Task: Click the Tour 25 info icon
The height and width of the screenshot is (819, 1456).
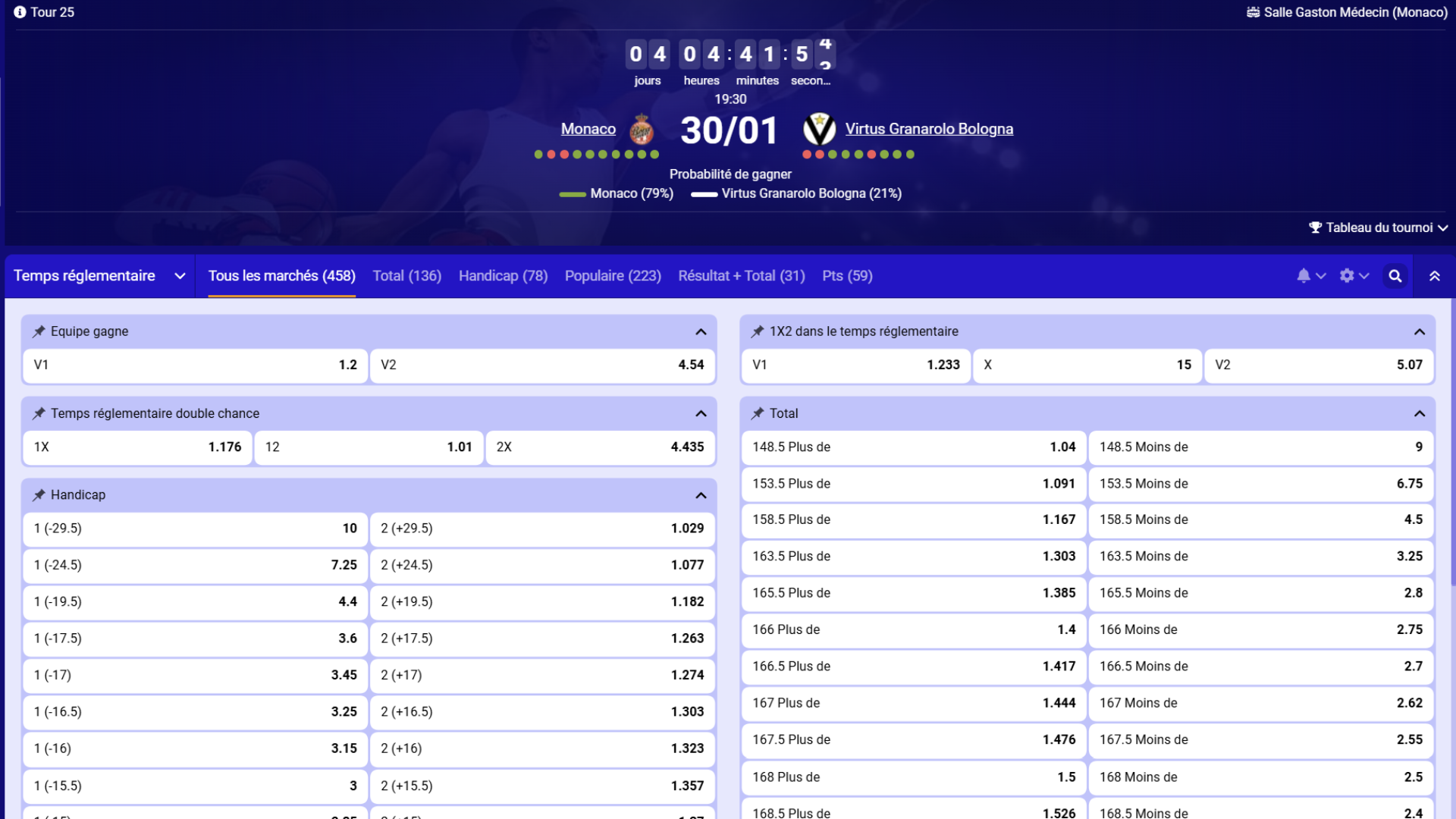Action: [x=19, y=12]
